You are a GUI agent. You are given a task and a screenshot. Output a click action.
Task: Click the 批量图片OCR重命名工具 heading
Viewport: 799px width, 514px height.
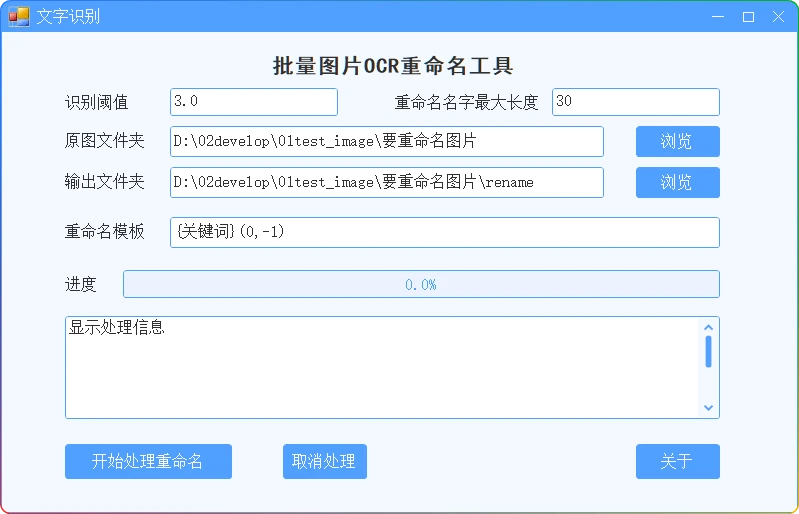click(392, 66)
